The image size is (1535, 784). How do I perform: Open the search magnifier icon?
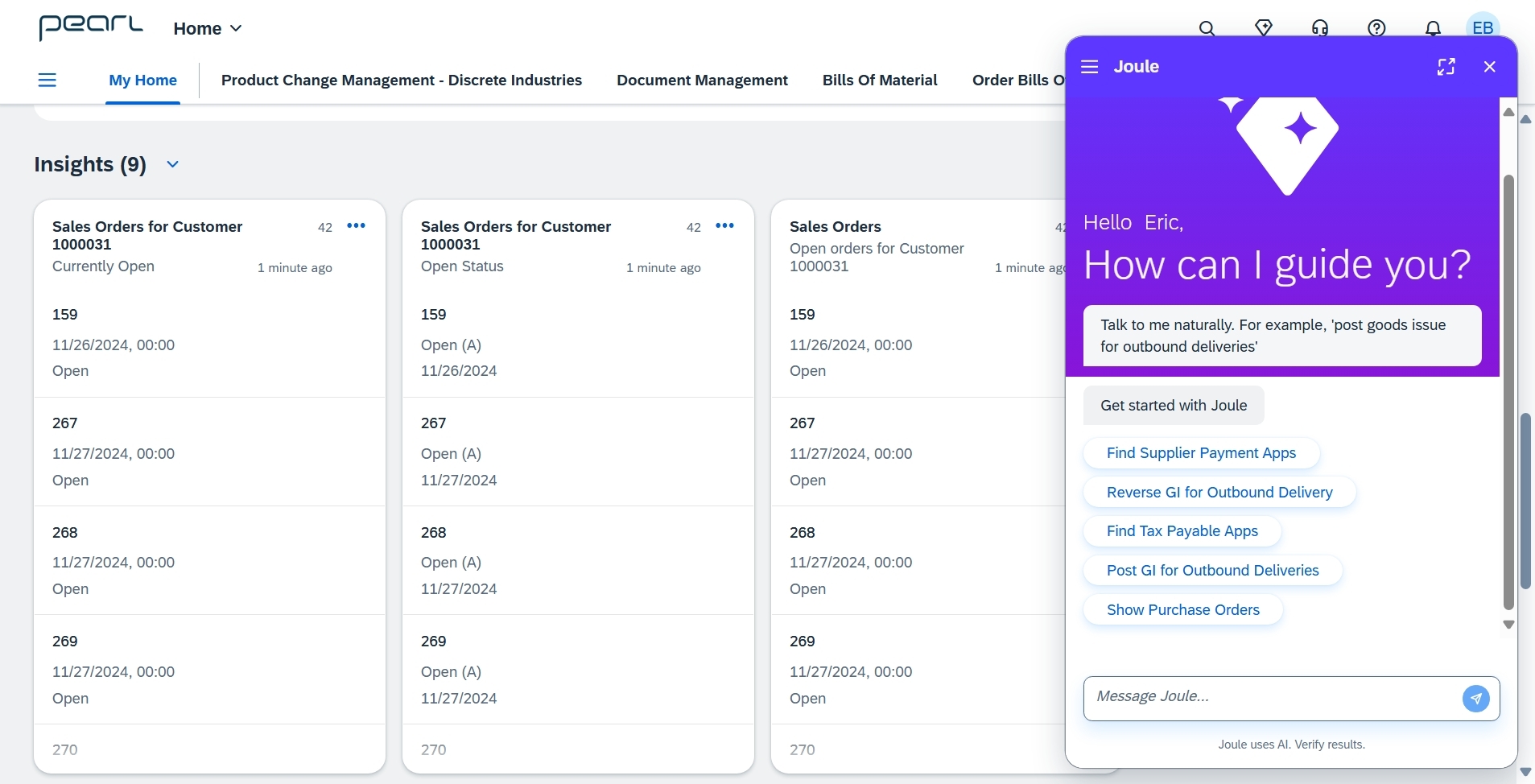tap(1207, 28)
